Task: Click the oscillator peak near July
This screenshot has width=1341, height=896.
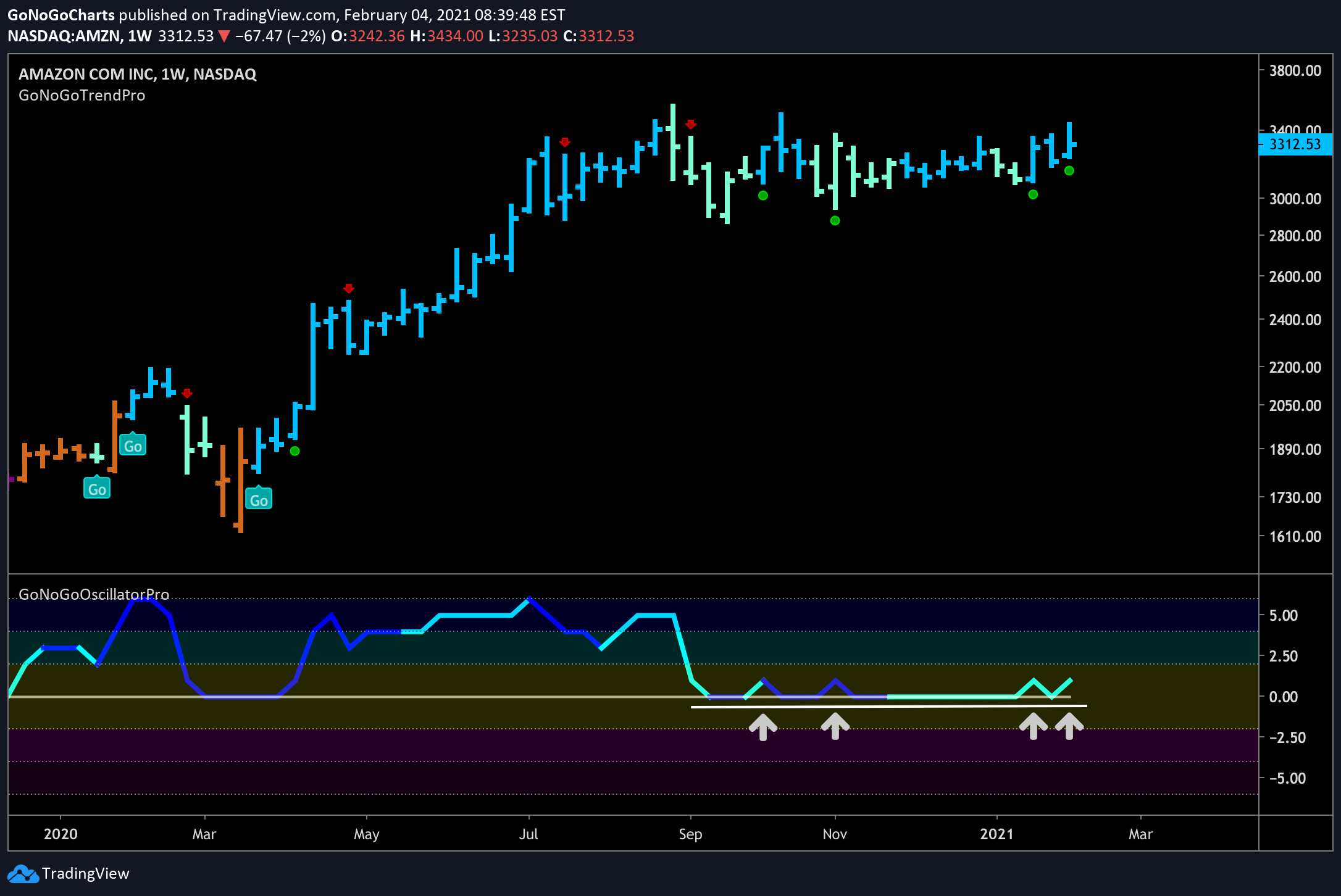Action: click(530, 599)
